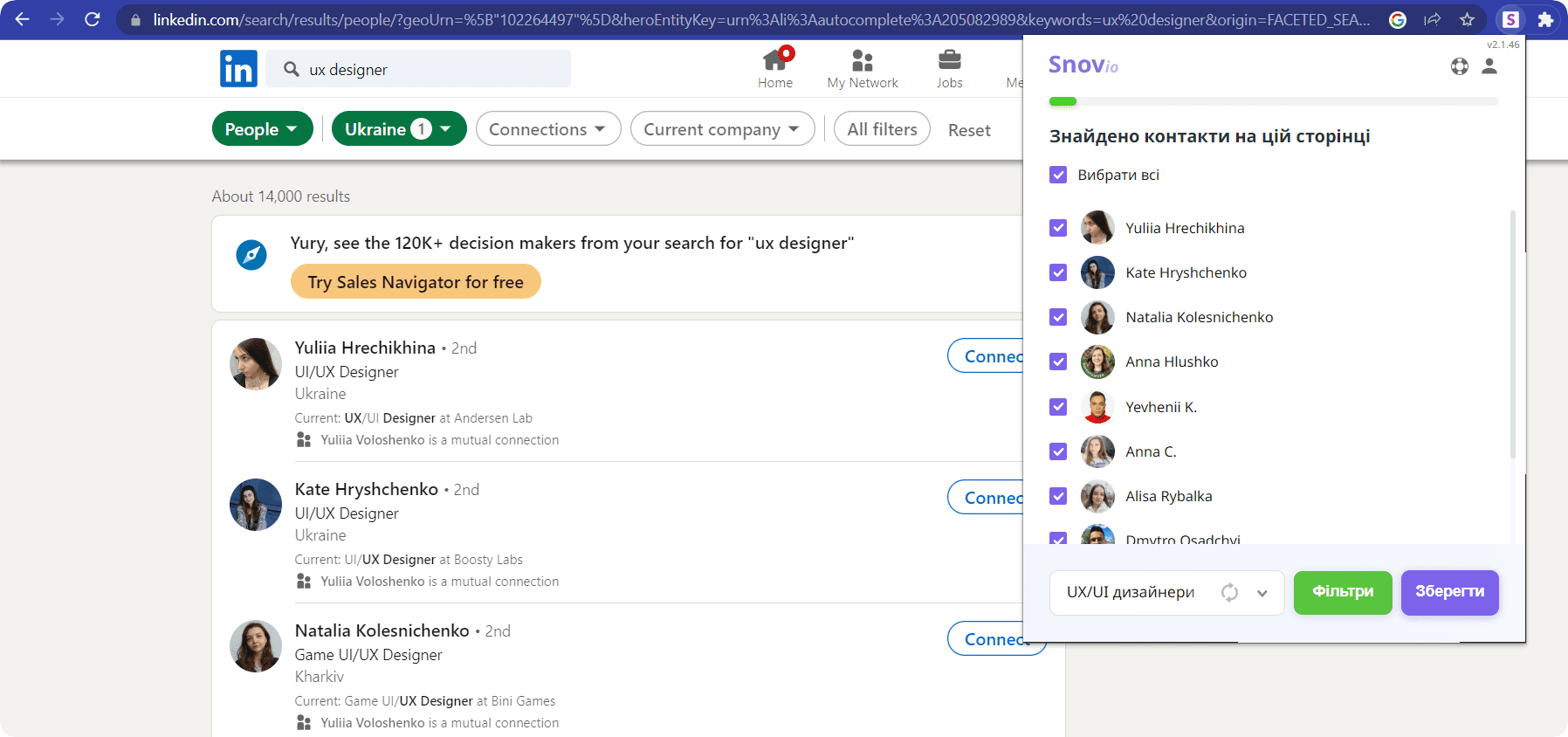Screen dimensions: 1568x737
Task: Expand the People filter dropdown
Action: [x=262, y=128]
